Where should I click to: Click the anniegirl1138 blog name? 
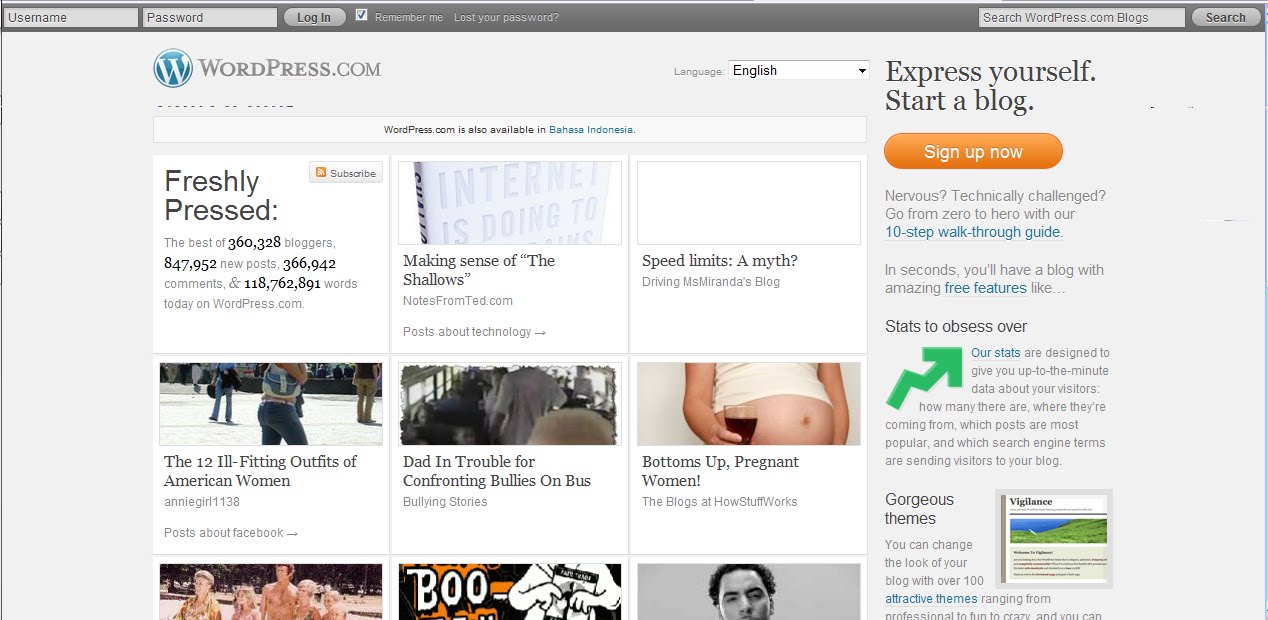[x=202, y=502]
